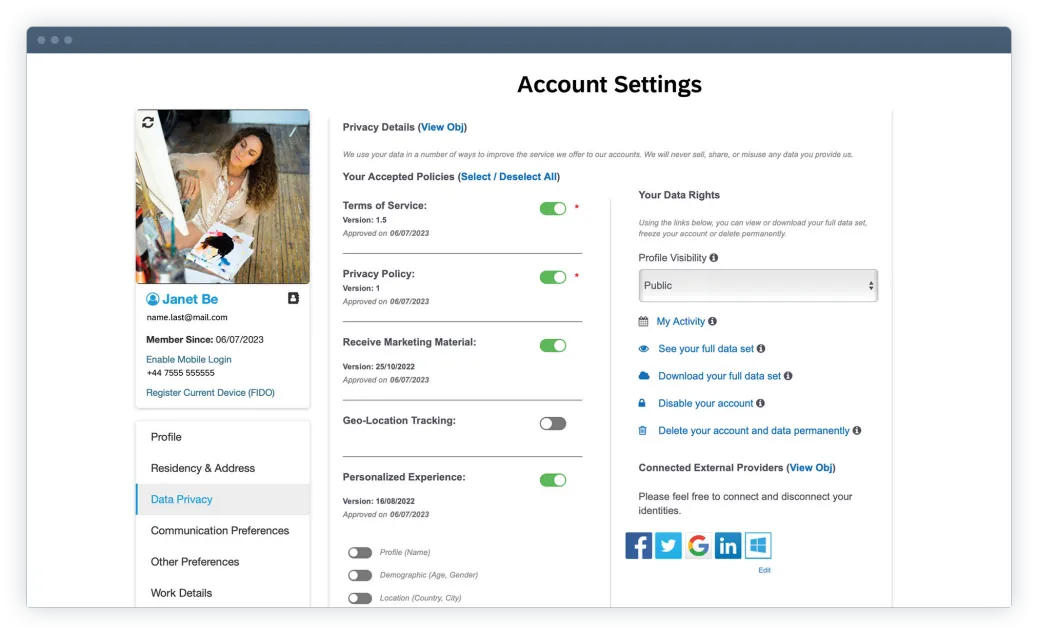Click the Facebook provider icon

pos(638,545)
